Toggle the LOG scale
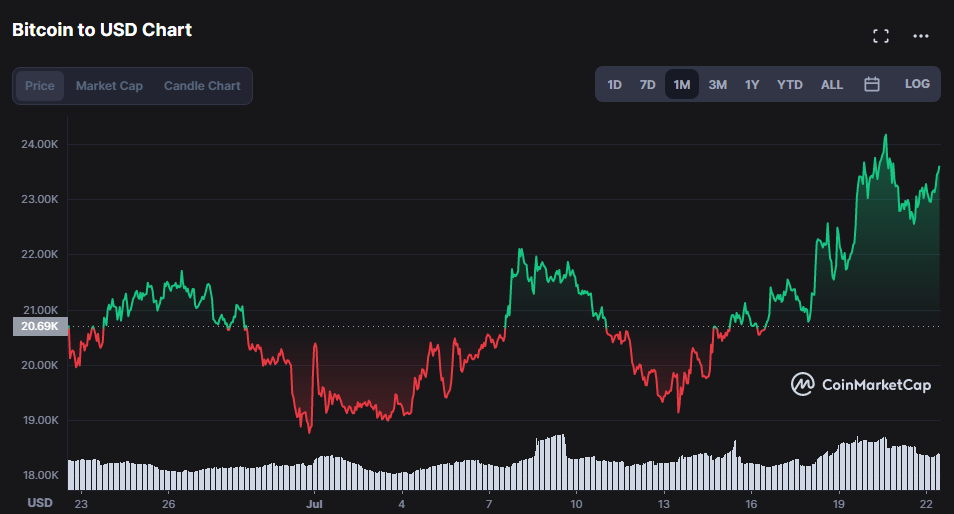The image size is (954, 514). click(917, 84)
